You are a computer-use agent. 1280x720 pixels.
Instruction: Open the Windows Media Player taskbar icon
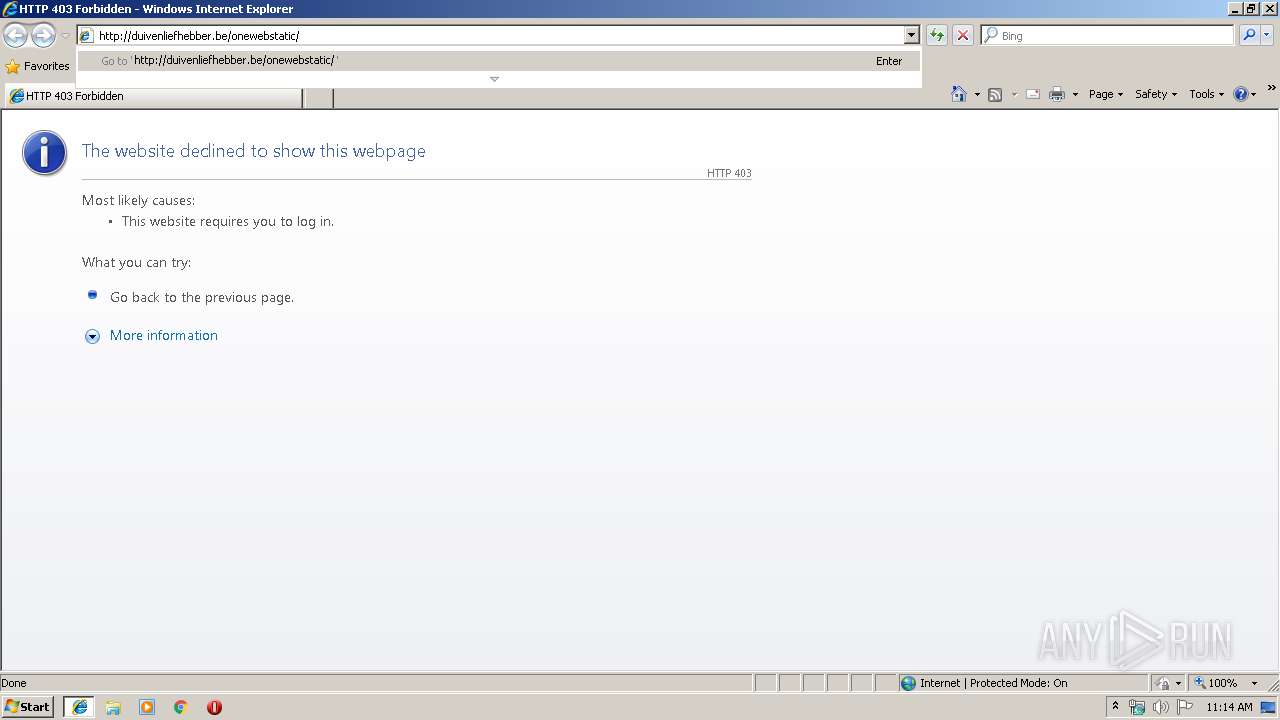[x=147, y=707]
